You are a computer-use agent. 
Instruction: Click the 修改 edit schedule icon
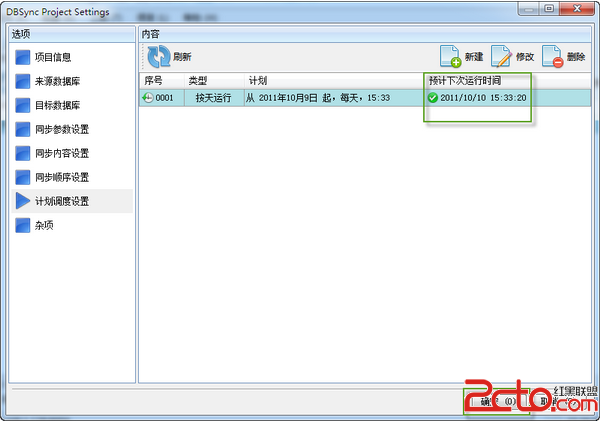[x=501, y=57]
